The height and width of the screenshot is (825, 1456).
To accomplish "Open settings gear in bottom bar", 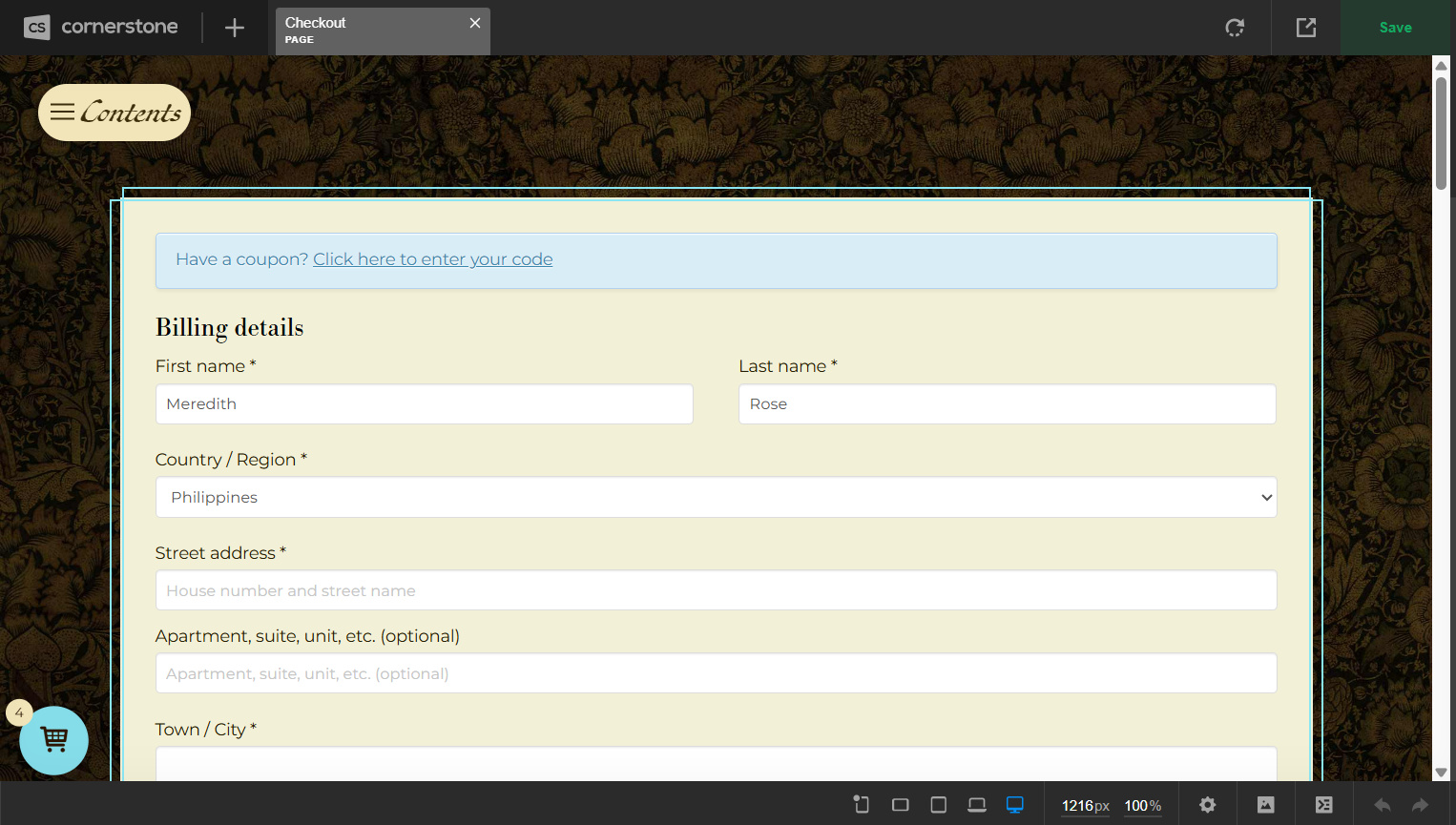I will 1208,805.
